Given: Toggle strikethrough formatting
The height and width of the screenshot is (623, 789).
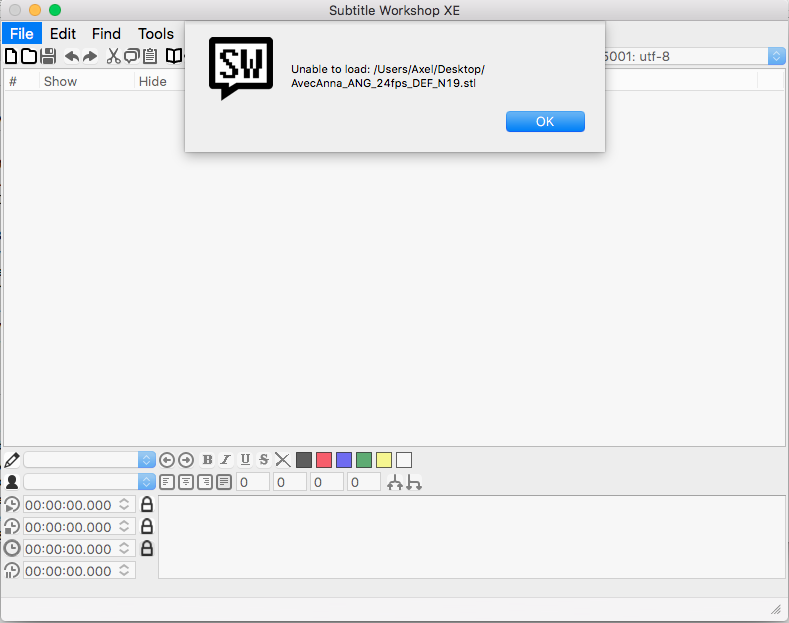Looking at the screenshot, I should (264, 460).
